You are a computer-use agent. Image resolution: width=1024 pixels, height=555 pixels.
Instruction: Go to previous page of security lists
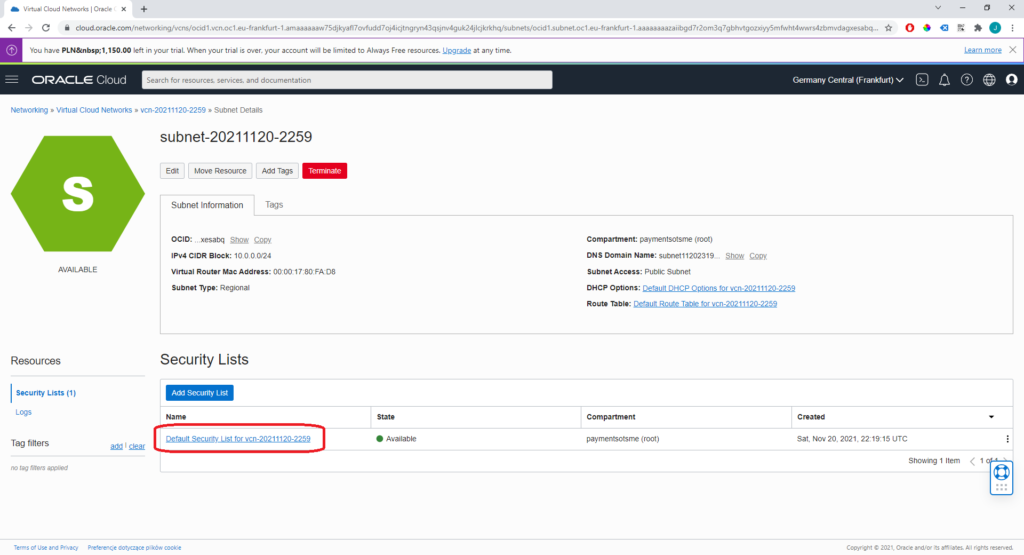pyautogui.click(x=972, y=461)
